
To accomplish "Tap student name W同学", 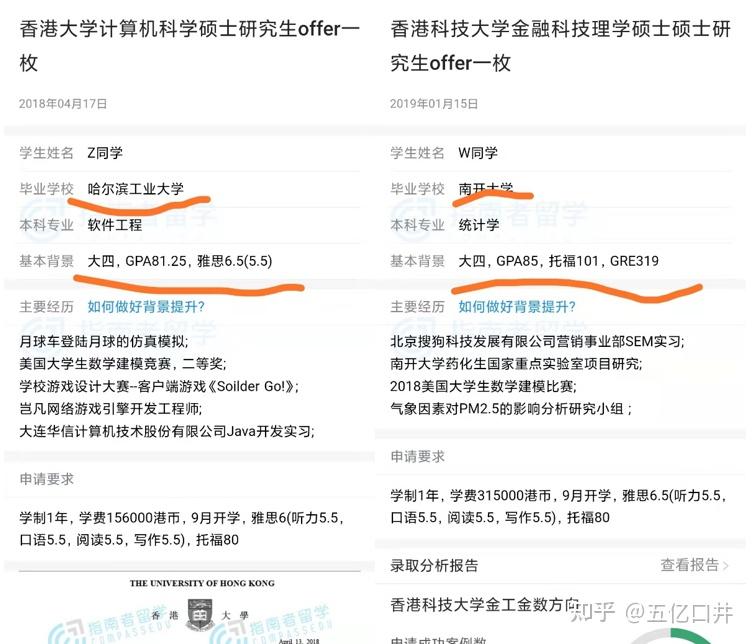I will (x=478, y=153).
